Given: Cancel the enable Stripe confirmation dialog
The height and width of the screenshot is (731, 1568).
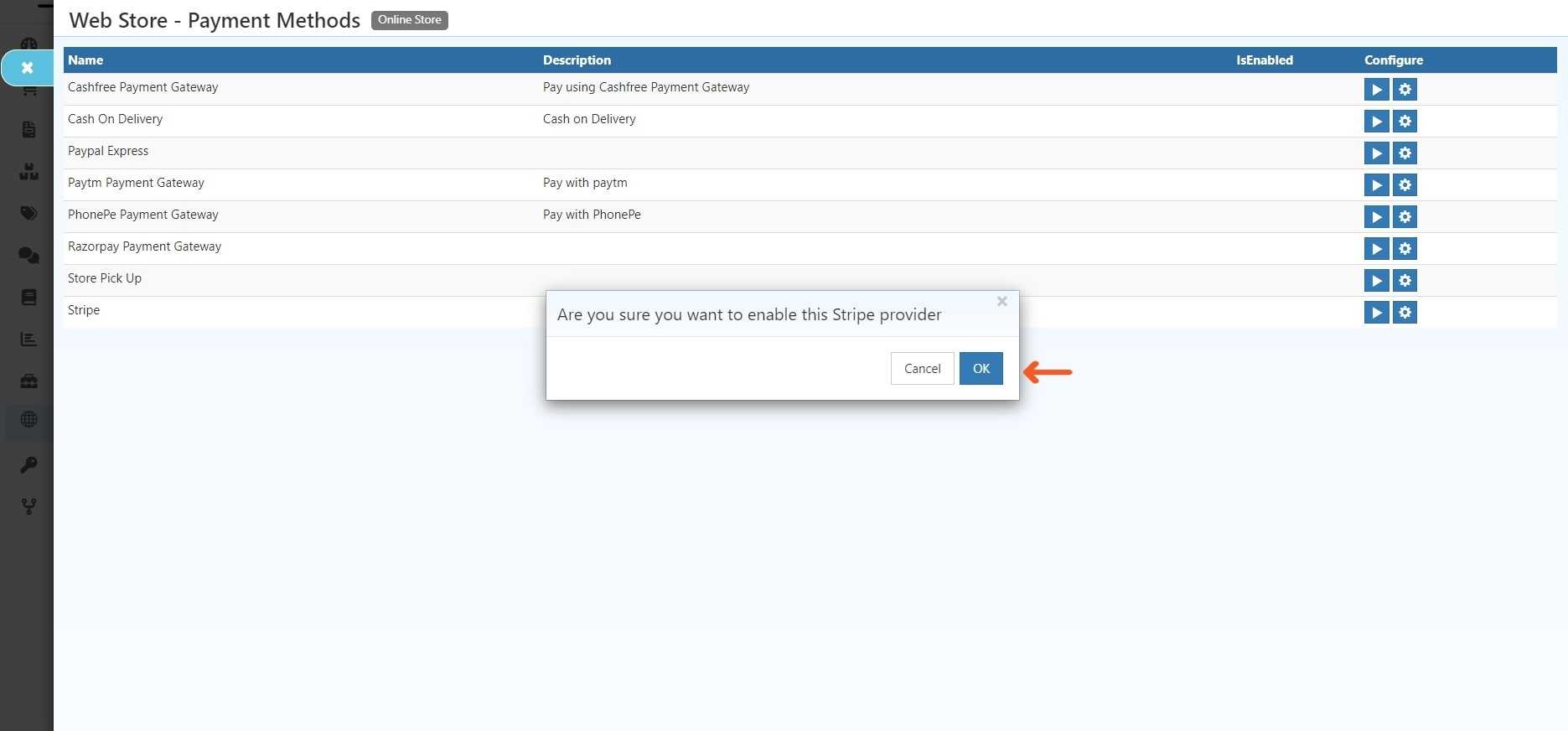Looking at the screenshot, I should point(922,369).
